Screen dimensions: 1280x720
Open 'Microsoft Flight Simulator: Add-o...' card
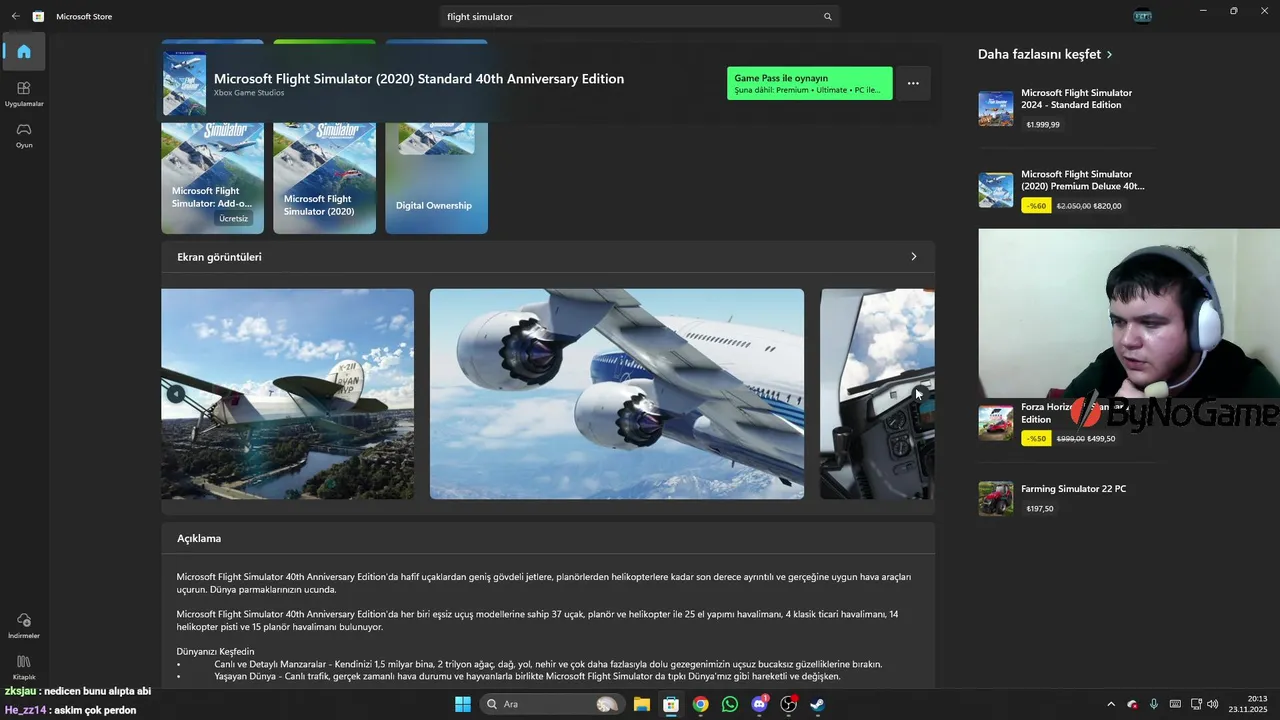(213, 178)
